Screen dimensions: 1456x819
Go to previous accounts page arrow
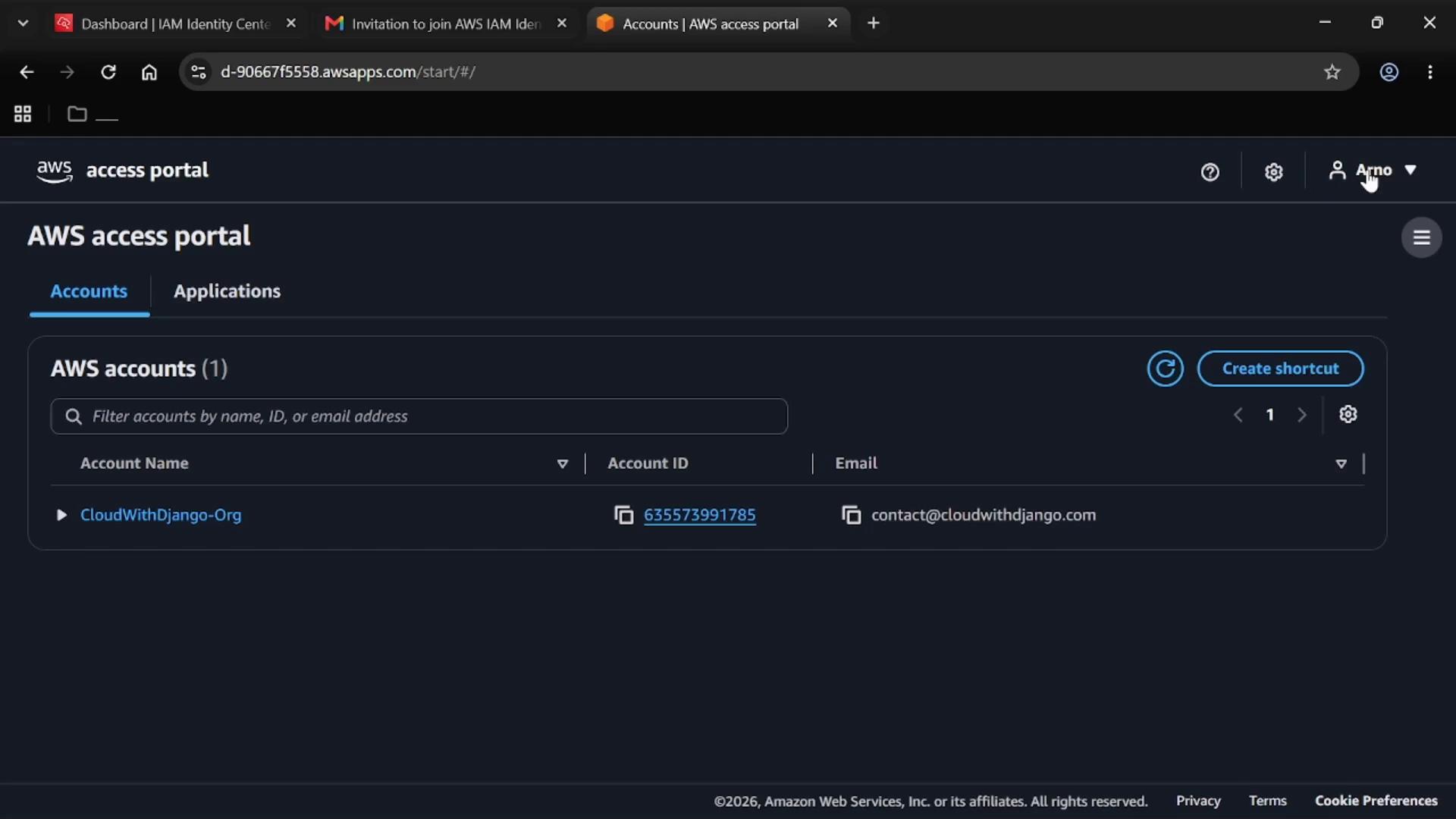pos(1238,415)
